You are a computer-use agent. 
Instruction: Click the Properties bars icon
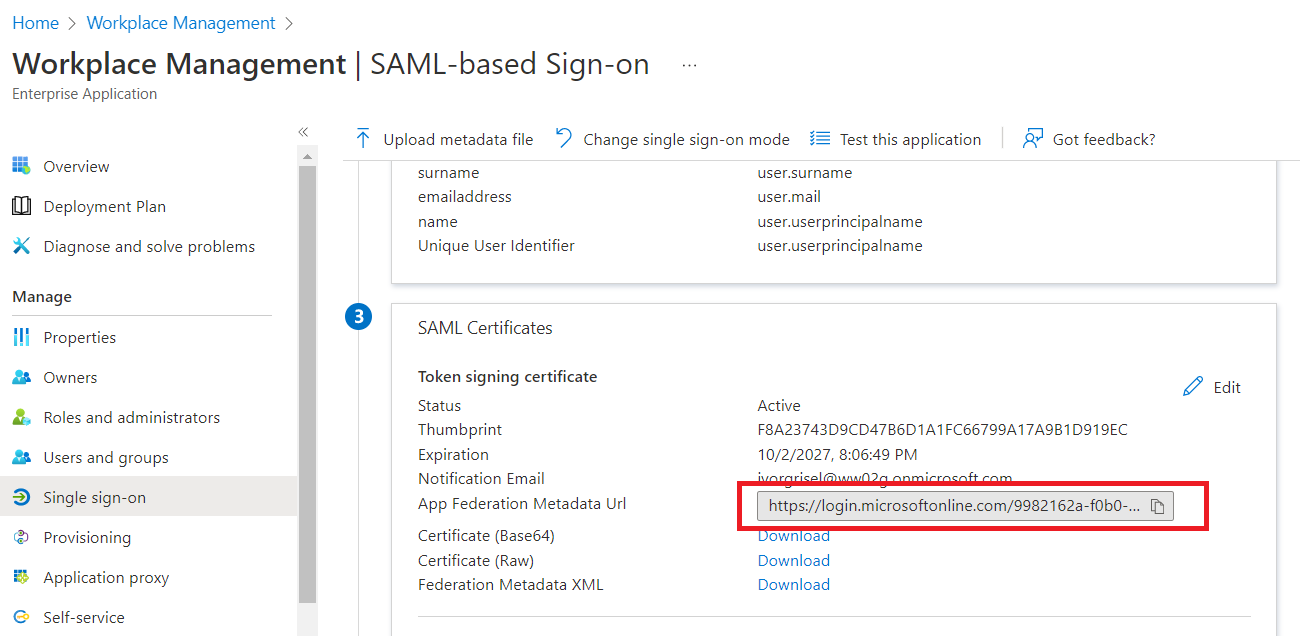click(x=21, y=337)
